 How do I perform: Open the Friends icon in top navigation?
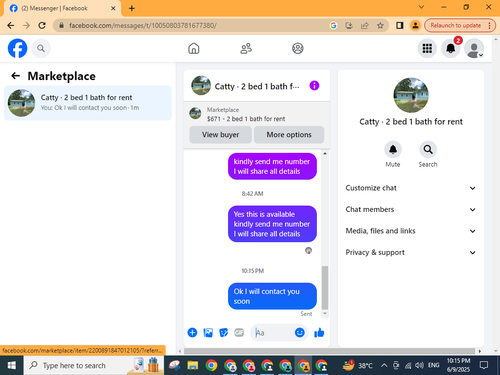pyautogui.click(x=246, y=49)
